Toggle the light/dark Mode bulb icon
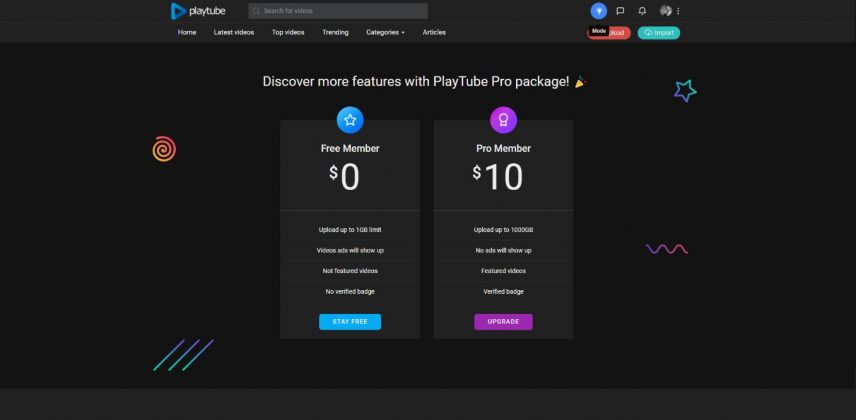The width and height of the screenshot is (856, 420). (x=598, y=11)
